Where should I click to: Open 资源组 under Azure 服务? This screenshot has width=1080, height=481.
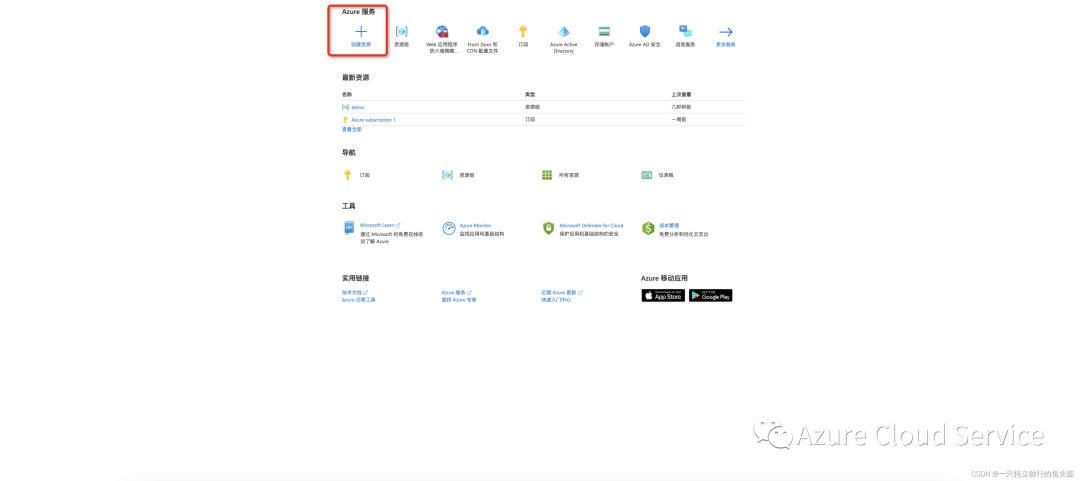point(401,36)
